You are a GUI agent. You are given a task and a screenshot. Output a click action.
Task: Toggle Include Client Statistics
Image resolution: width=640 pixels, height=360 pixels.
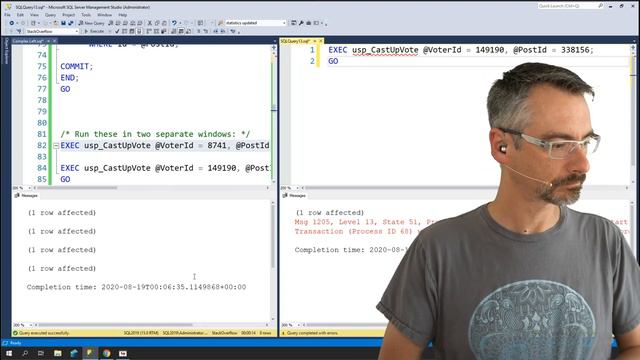click(x=163, y=31)
